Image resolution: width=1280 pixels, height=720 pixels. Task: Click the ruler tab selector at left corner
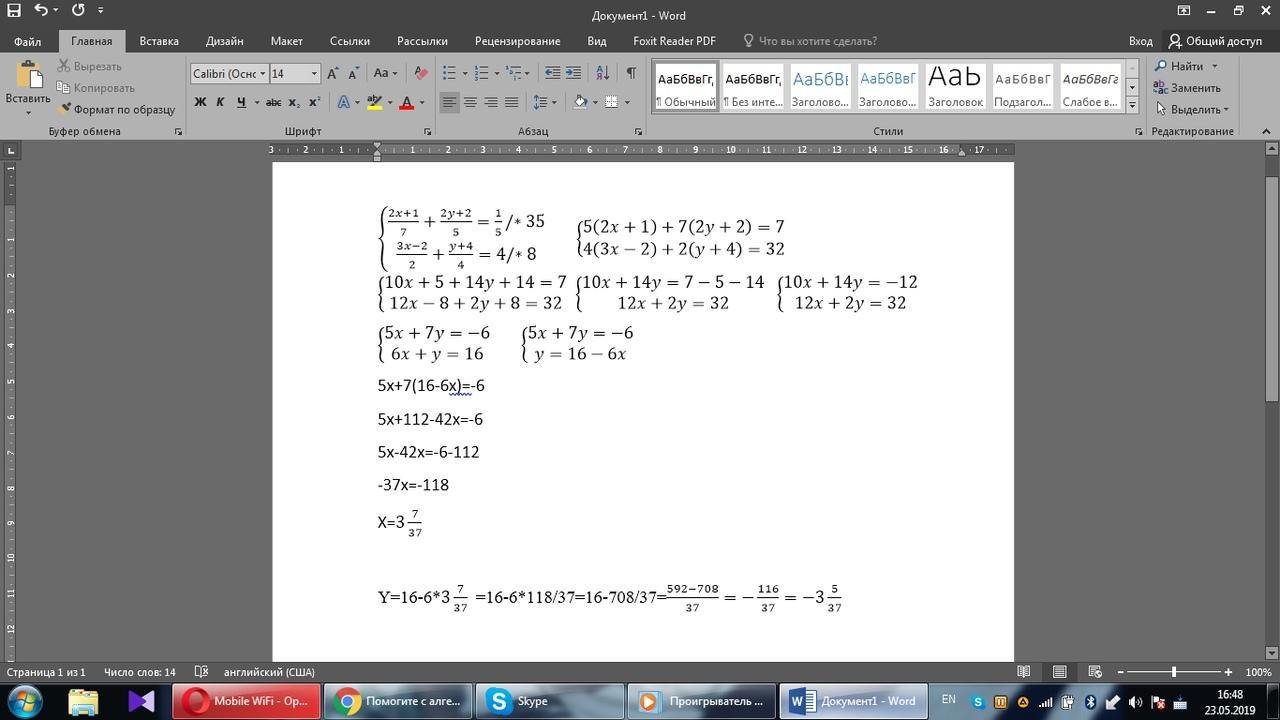point(11,150)
